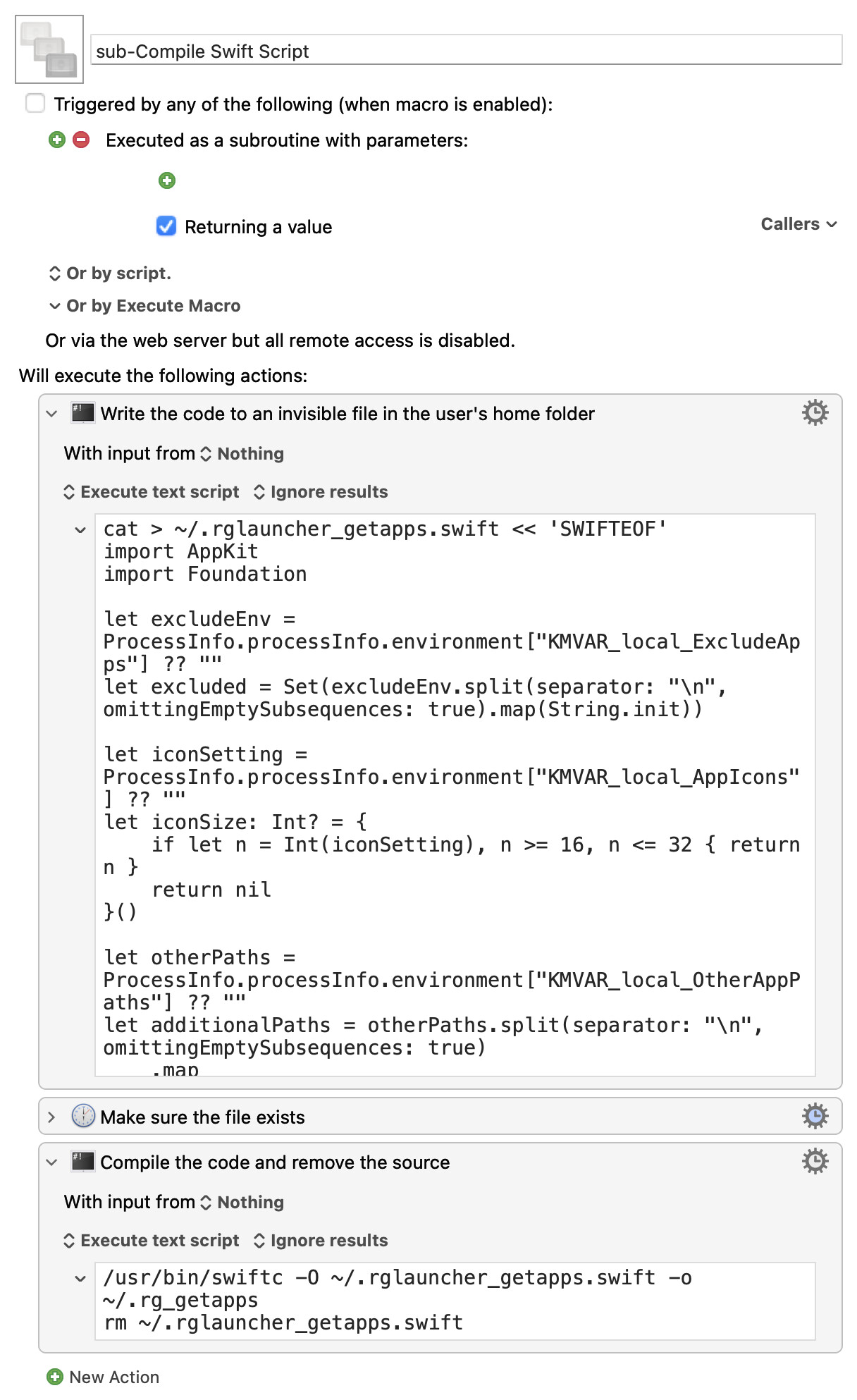Collapse the Write the code action
Viewport: 857px width, 1400px height.
point(51,414)
